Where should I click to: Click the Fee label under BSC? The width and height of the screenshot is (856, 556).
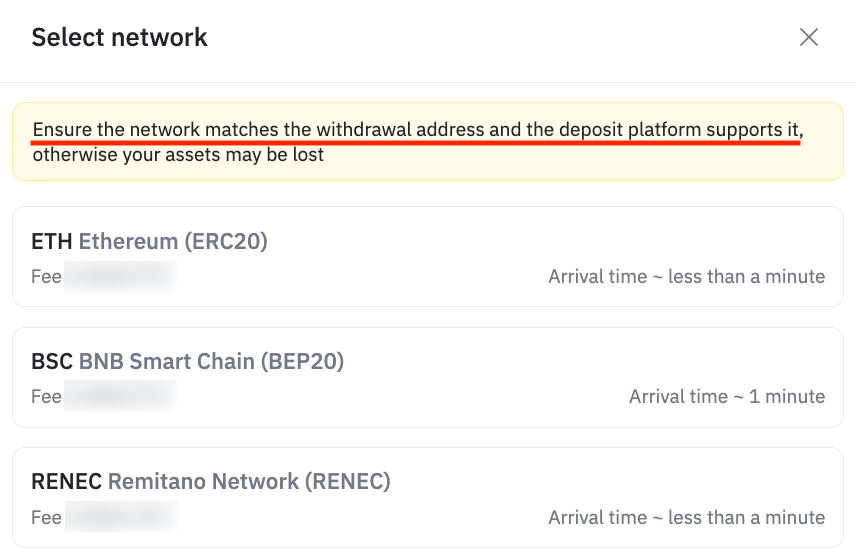(x=46, y=396)
